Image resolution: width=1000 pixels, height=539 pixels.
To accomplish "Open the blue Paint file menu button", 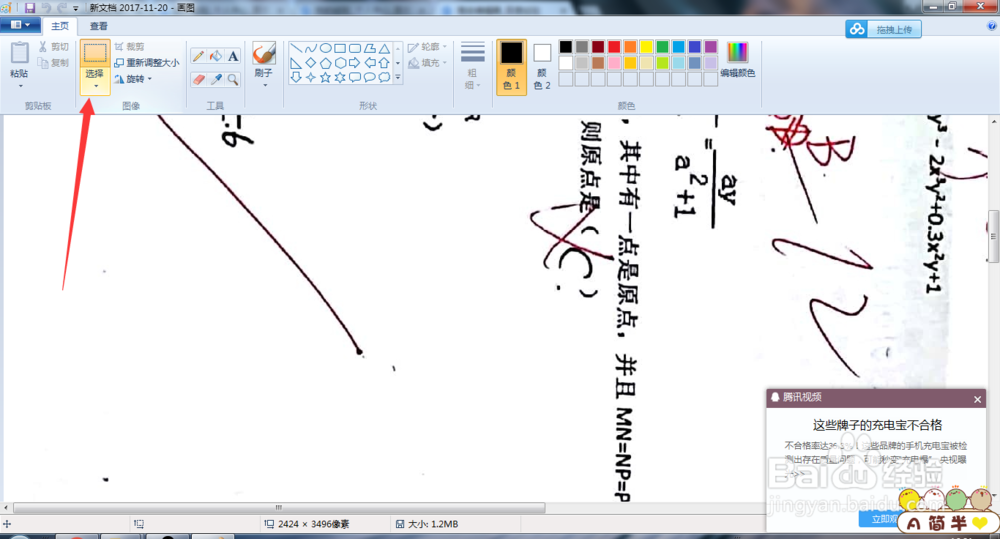I will click(20, 25).
